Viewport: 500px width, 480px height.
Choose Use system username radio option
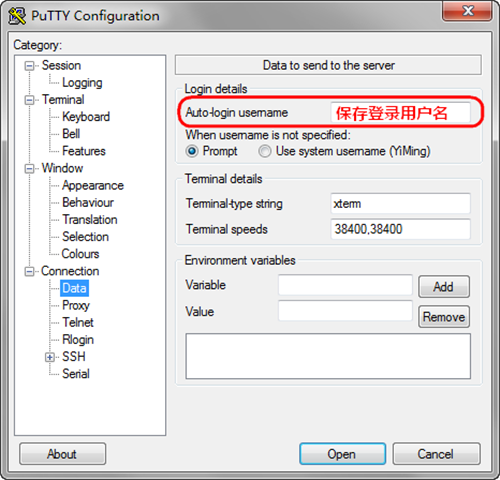(265, 151)
